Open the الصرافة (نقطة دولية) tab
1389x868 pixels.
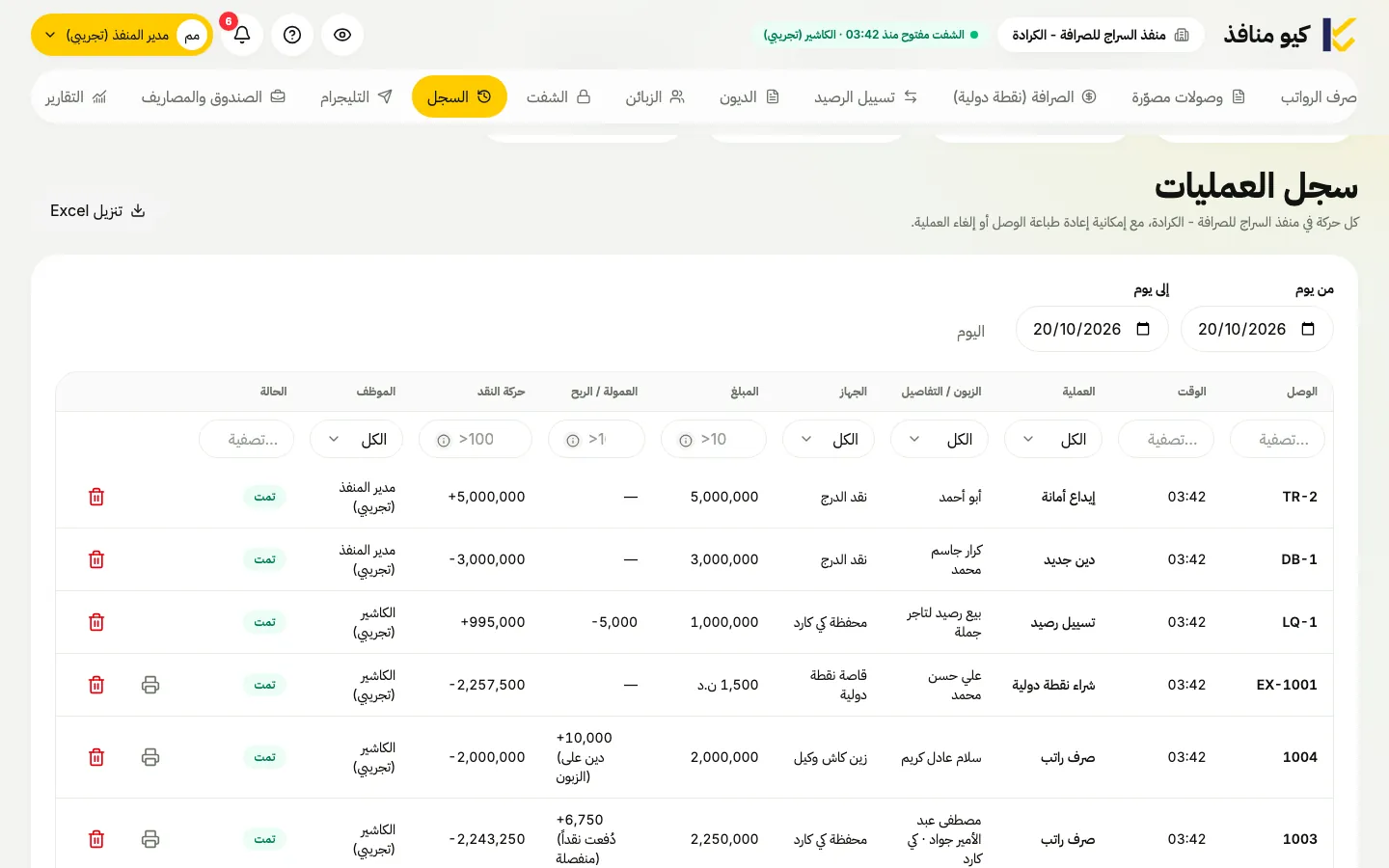point(1024,96)
